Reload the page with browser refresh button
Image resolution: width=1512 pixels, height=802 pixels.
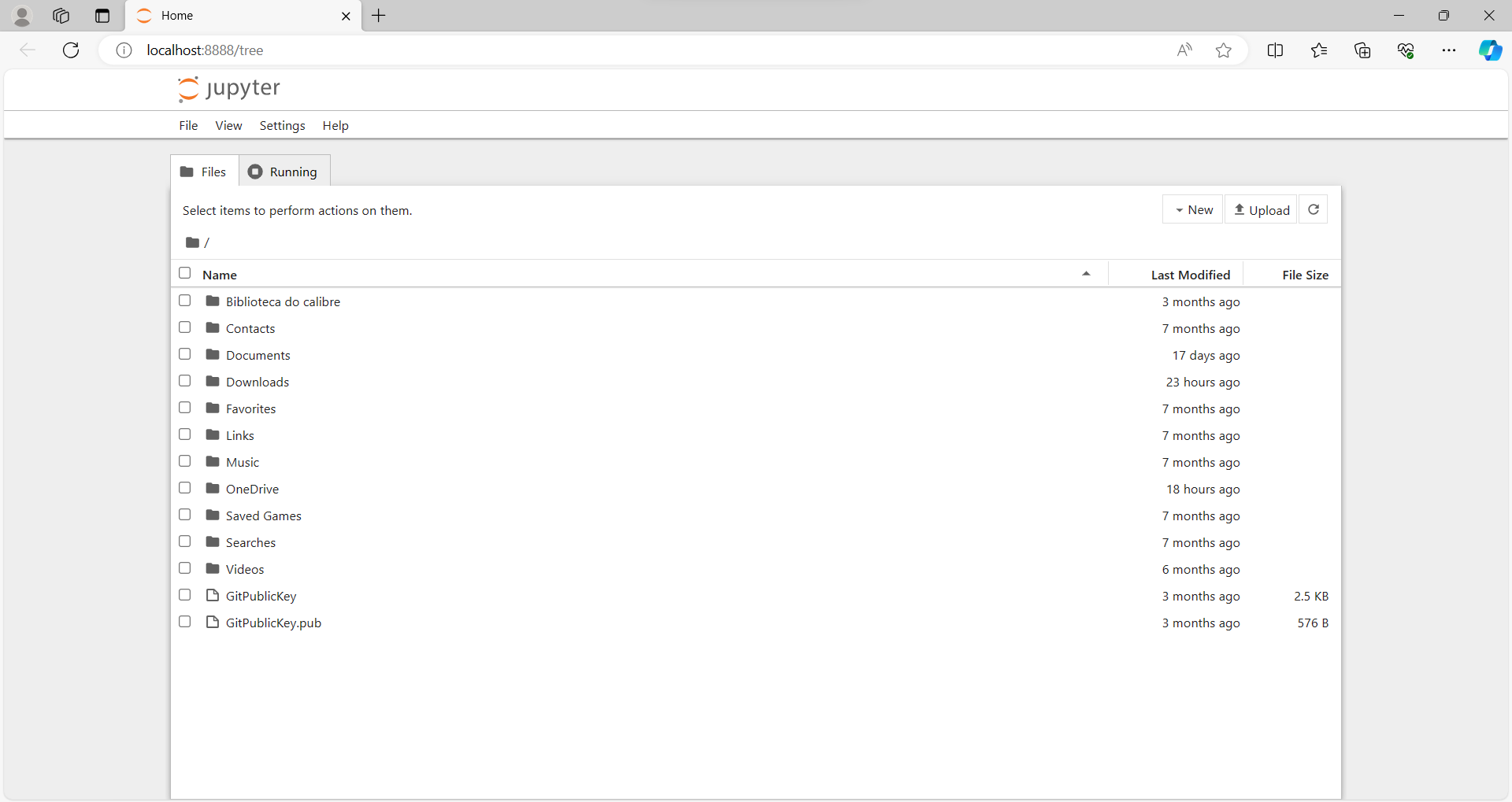point(71,50)
